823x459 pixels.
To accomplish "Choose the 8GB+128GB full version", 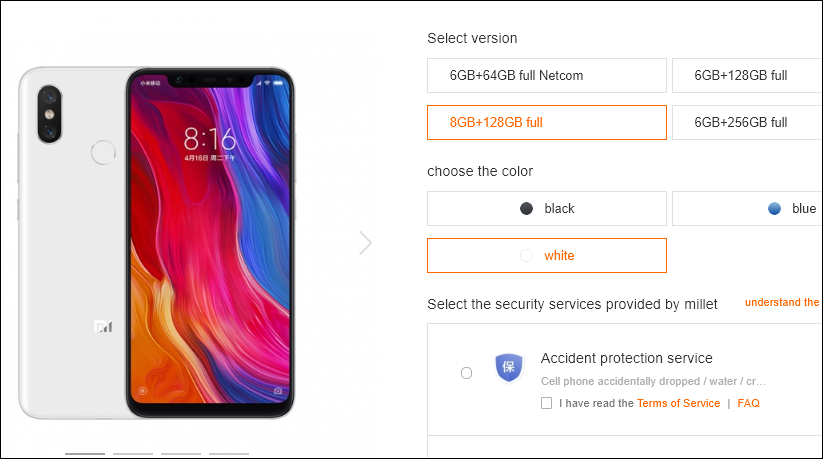I will point(546,123).
